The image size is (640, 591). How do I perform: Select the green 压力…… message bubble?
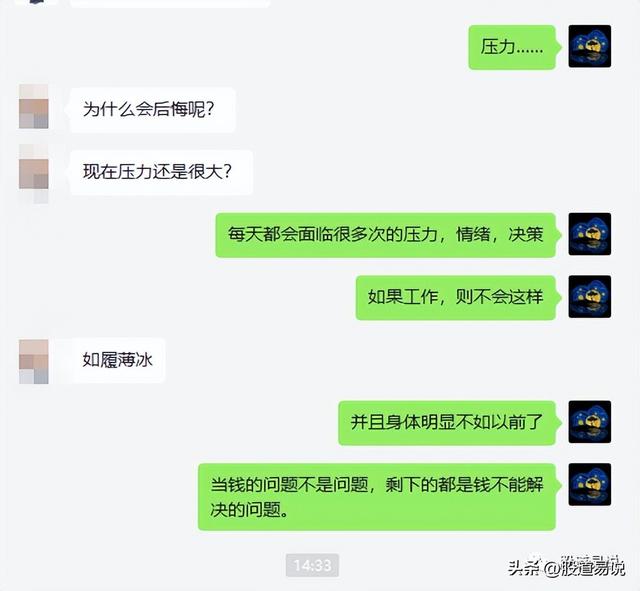coord(512,47)
